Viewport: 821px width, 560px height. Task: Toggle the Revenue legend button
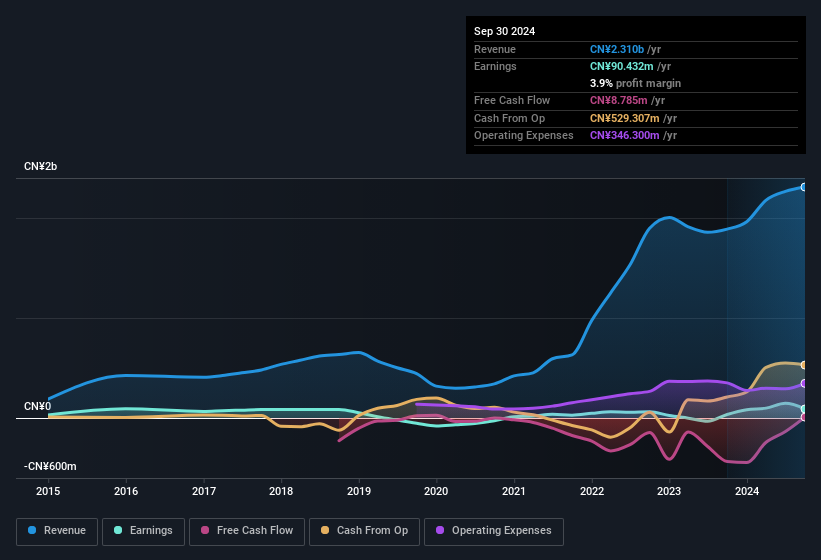pos(57,531)
